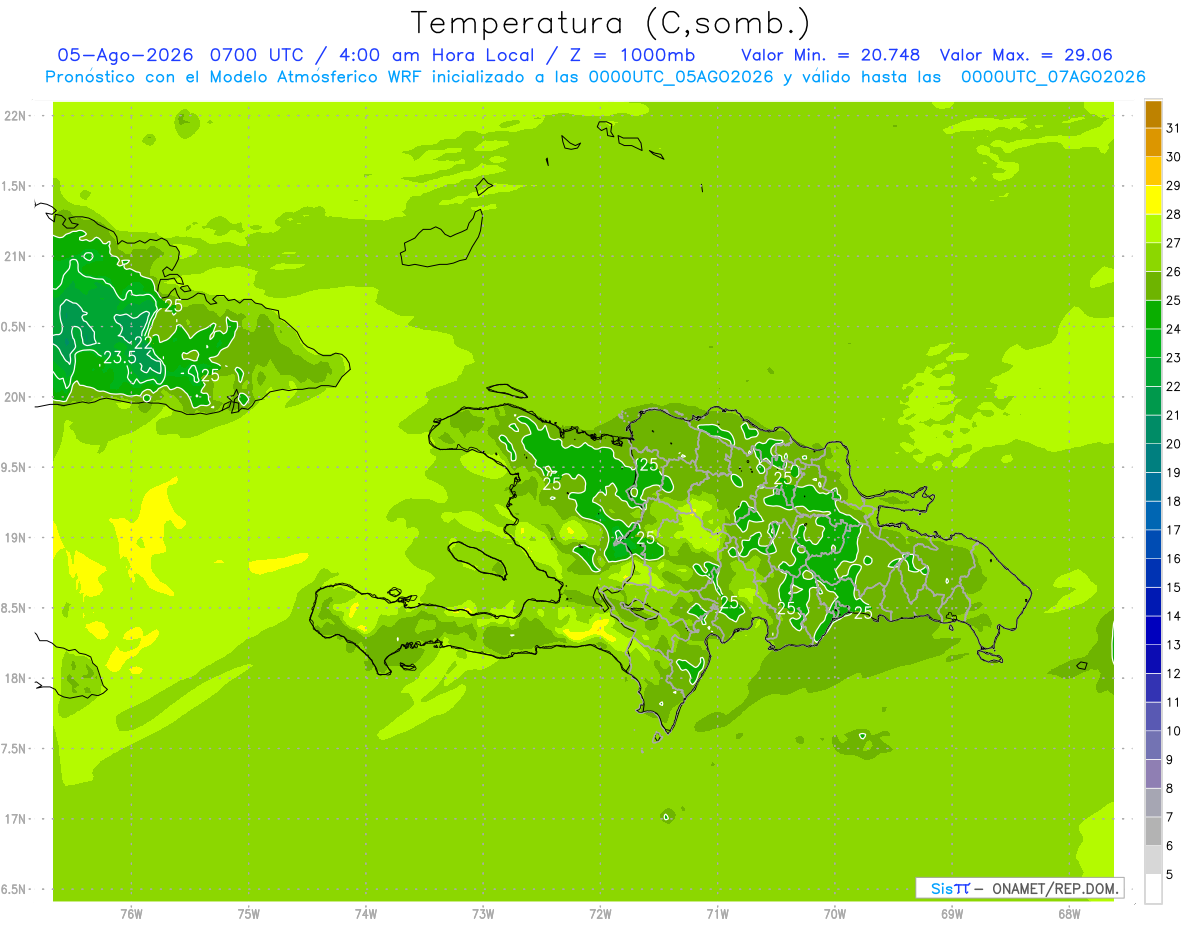Click the 76W longitude axis label
Viewport: 1200px width, 927px height.
[131, 914]
